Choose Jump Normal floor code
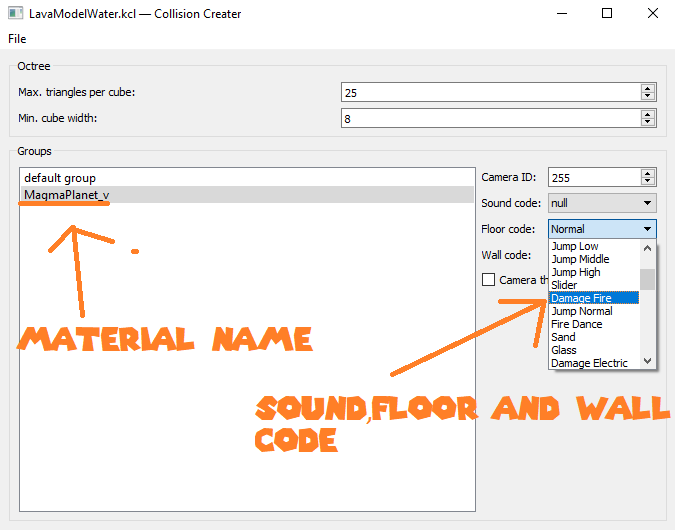Viewport: 675px width, 530px height. [594, 311]
